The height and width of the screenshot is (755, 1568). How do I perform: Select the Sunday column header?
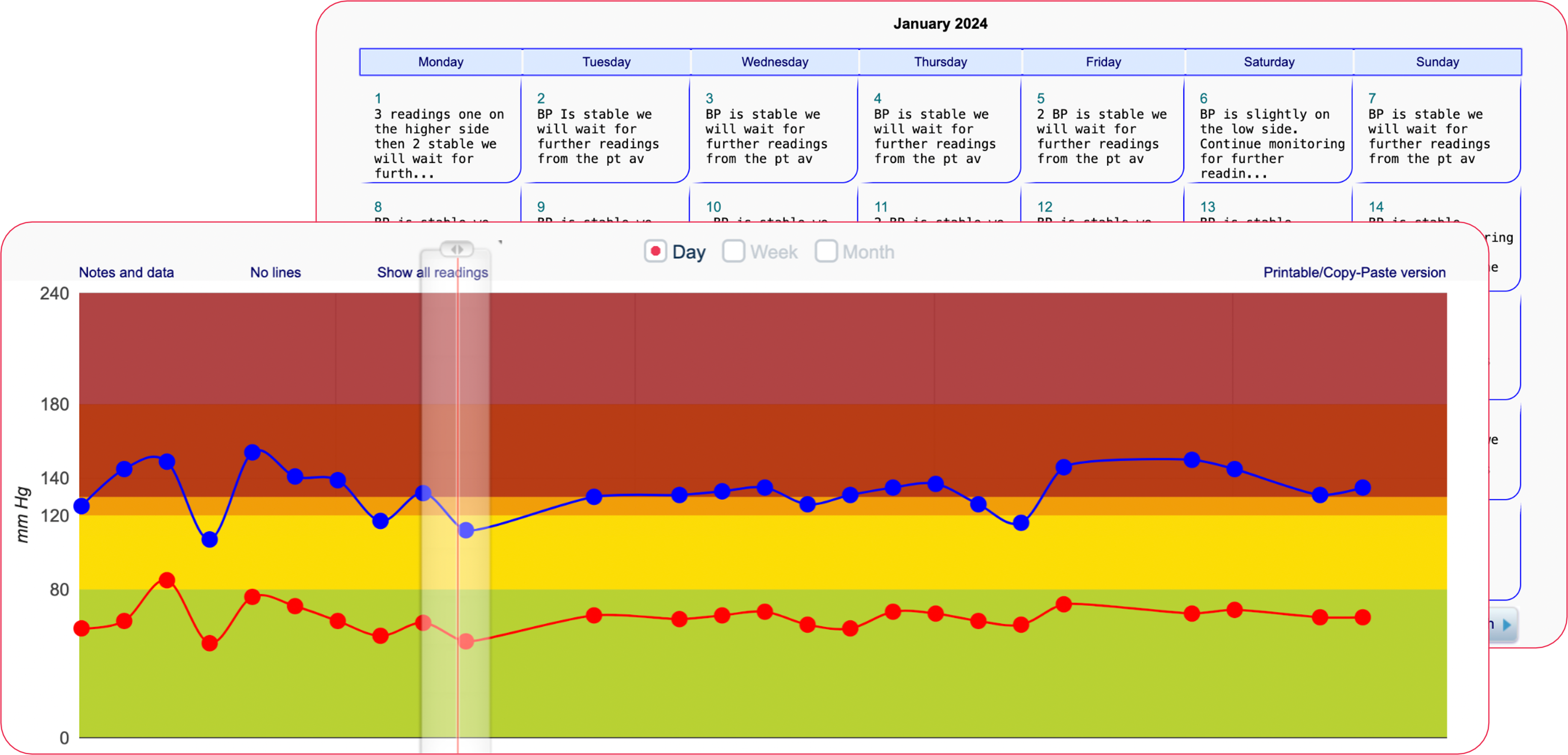coord(1437,62)
